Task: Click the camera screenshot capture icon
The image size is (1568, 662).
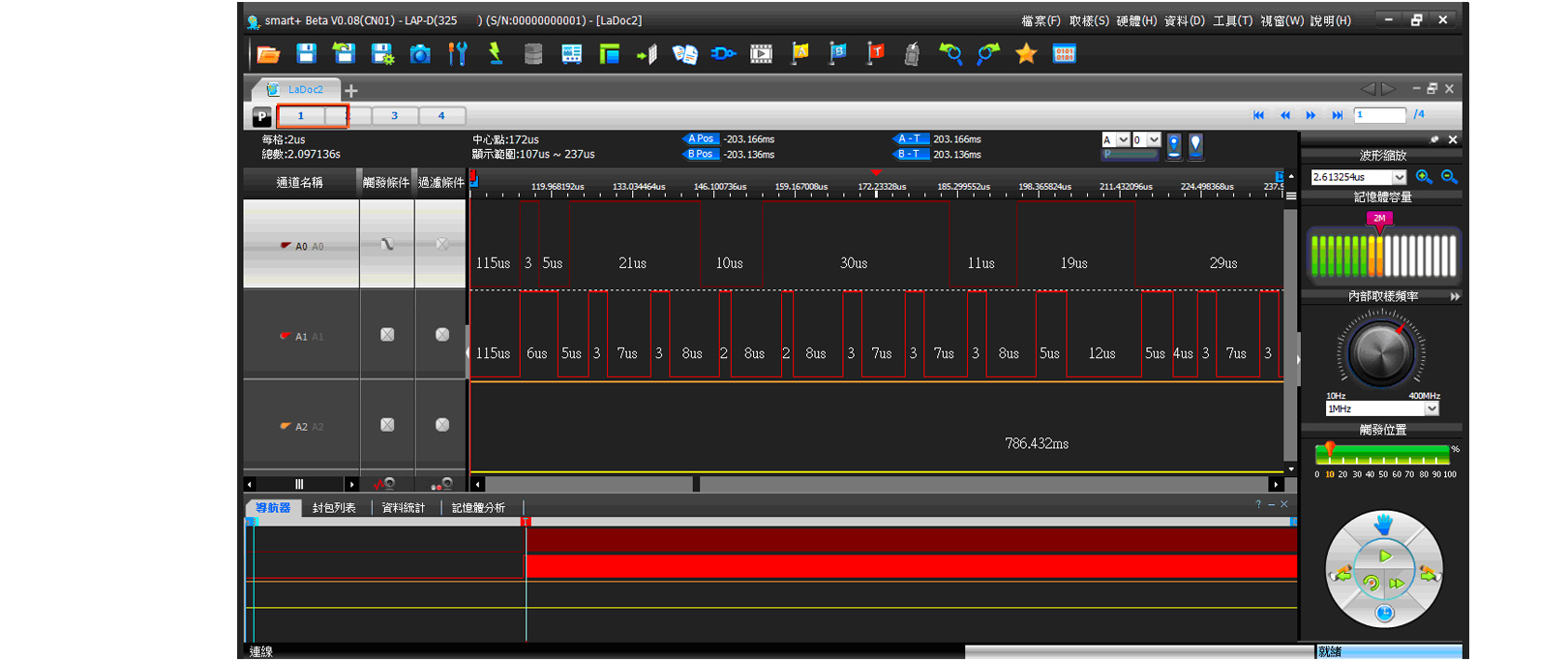Action: click(x=420, y=54)
